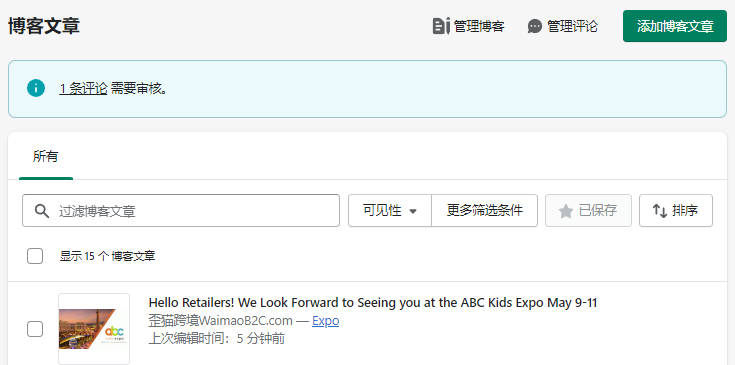The height and width of the screenshot is (365, 735).
Task: Click the up-down arrows sort icon
Action: tap(660, 211)
